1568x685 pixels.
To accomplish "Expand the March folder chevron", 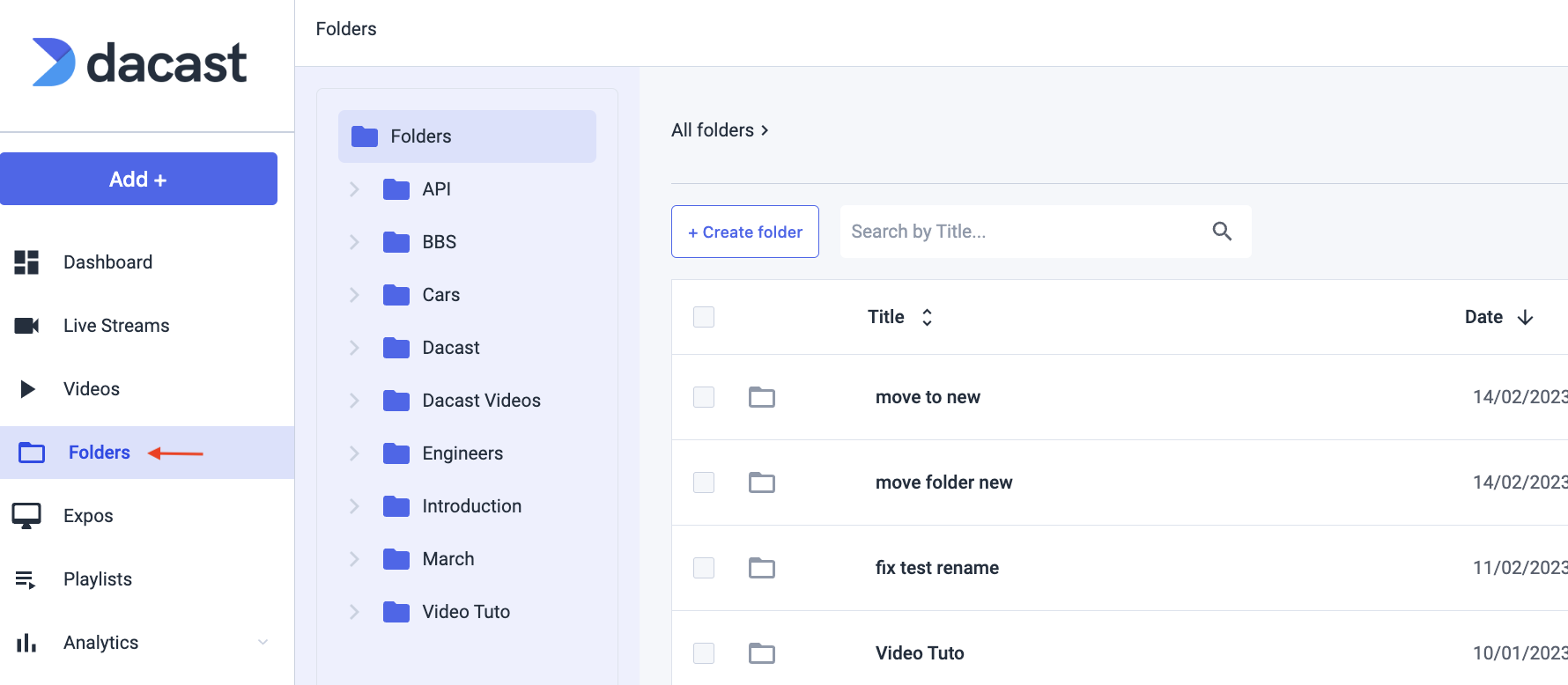I will tap(354, 559).
